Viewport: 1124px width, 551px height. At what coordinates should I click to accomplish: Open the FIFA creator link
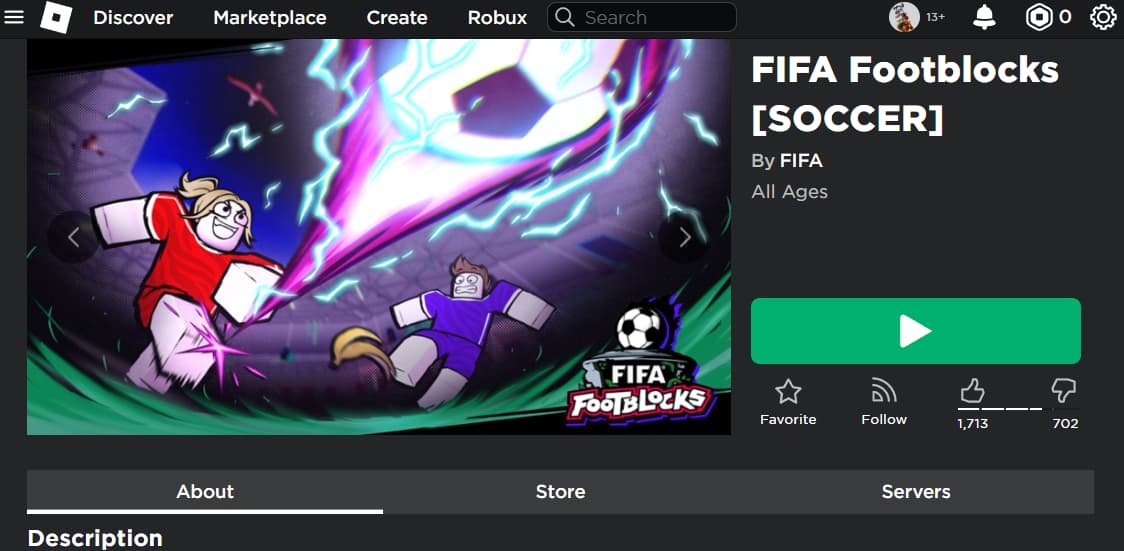tap(801, 161)
